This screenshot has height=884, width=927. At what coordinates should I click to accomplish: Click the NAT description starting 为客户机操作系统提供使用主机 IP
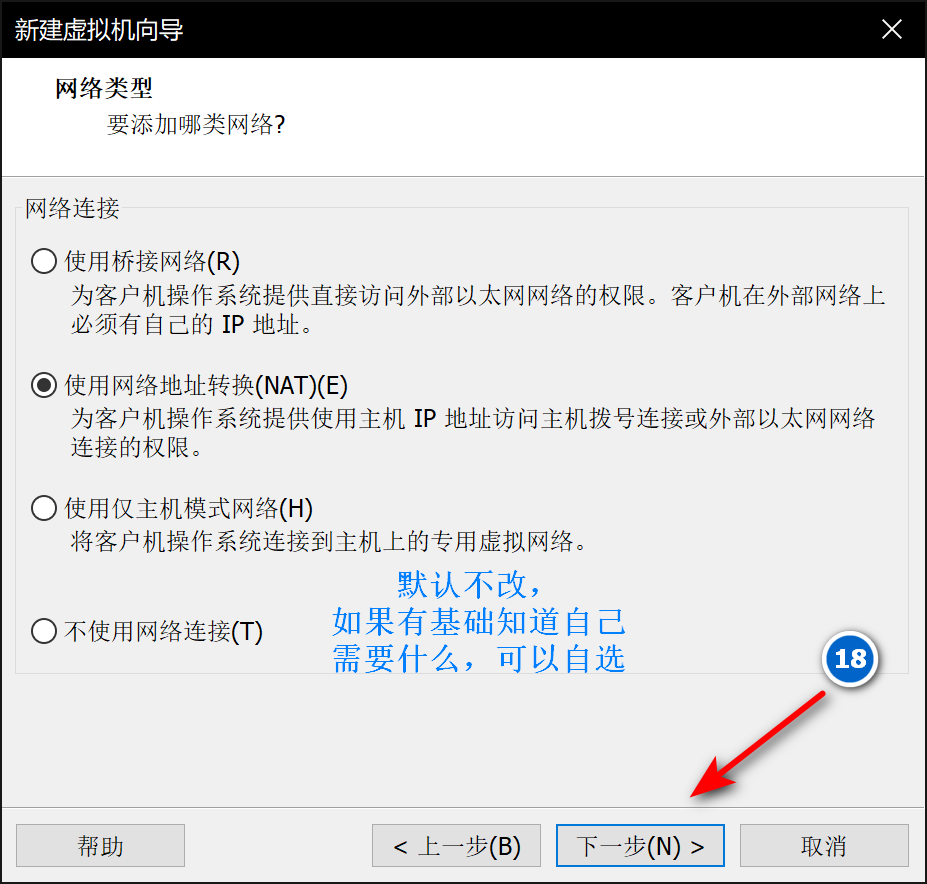pos(472,433)
